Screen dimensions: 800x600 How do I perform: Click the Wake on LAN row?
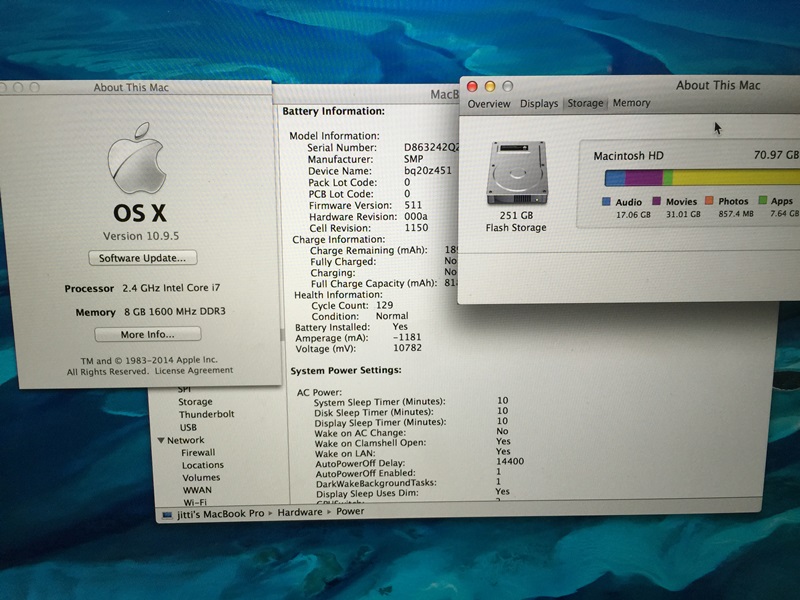(412, 453)
